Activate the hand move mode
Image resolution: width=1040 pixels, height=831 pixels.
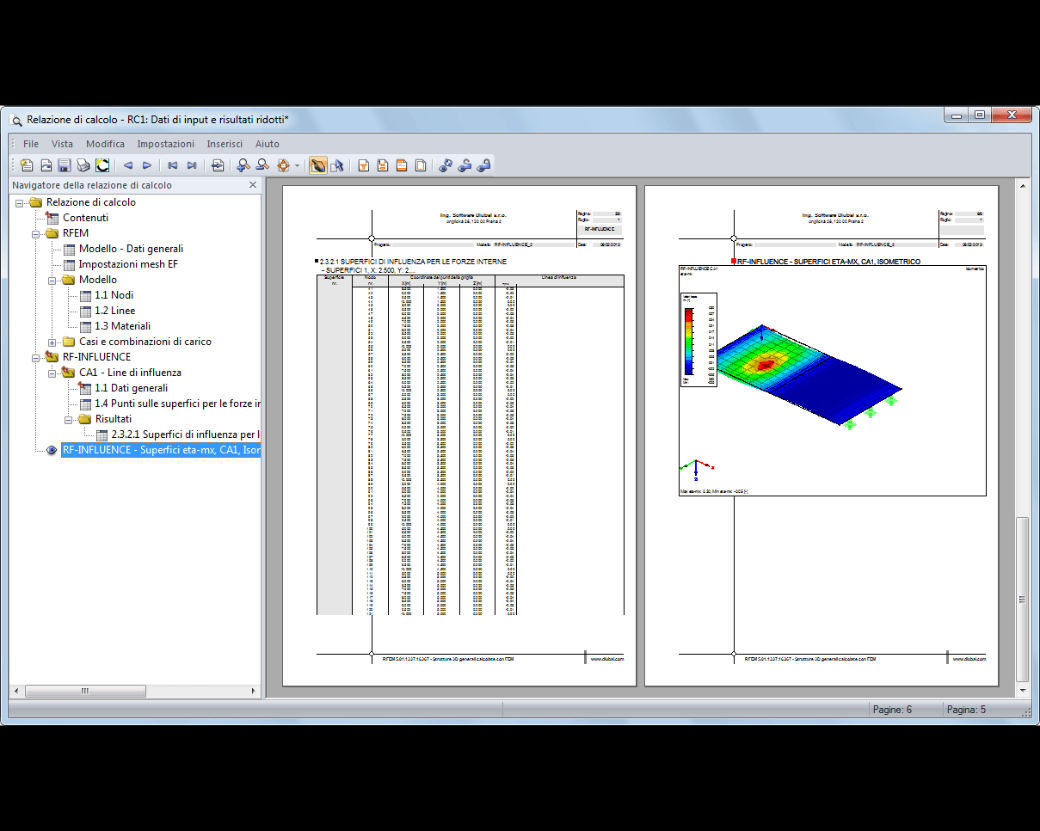318,165
